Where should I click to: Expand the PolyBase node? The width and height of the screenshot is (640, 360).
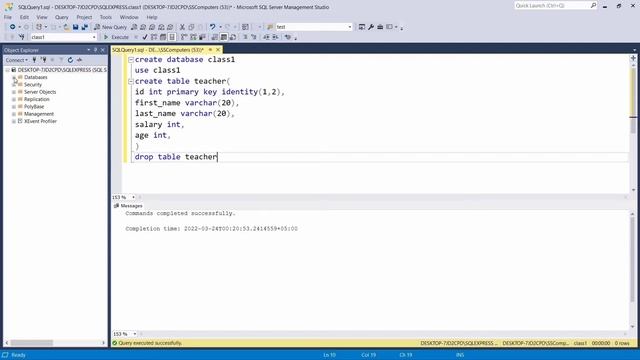[14, 107]
